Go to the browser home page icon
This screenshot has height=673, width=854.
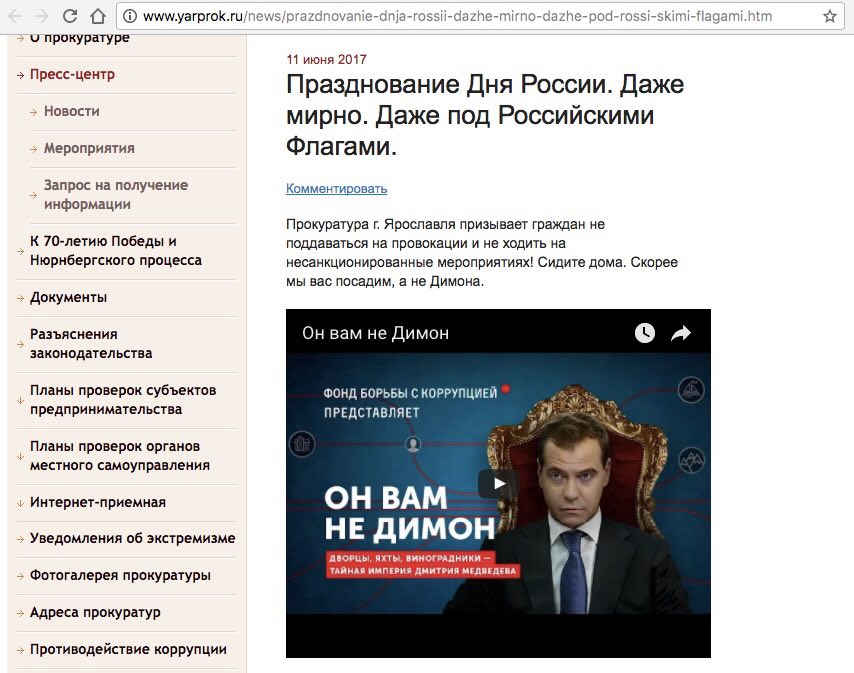[x=98, y=16]
